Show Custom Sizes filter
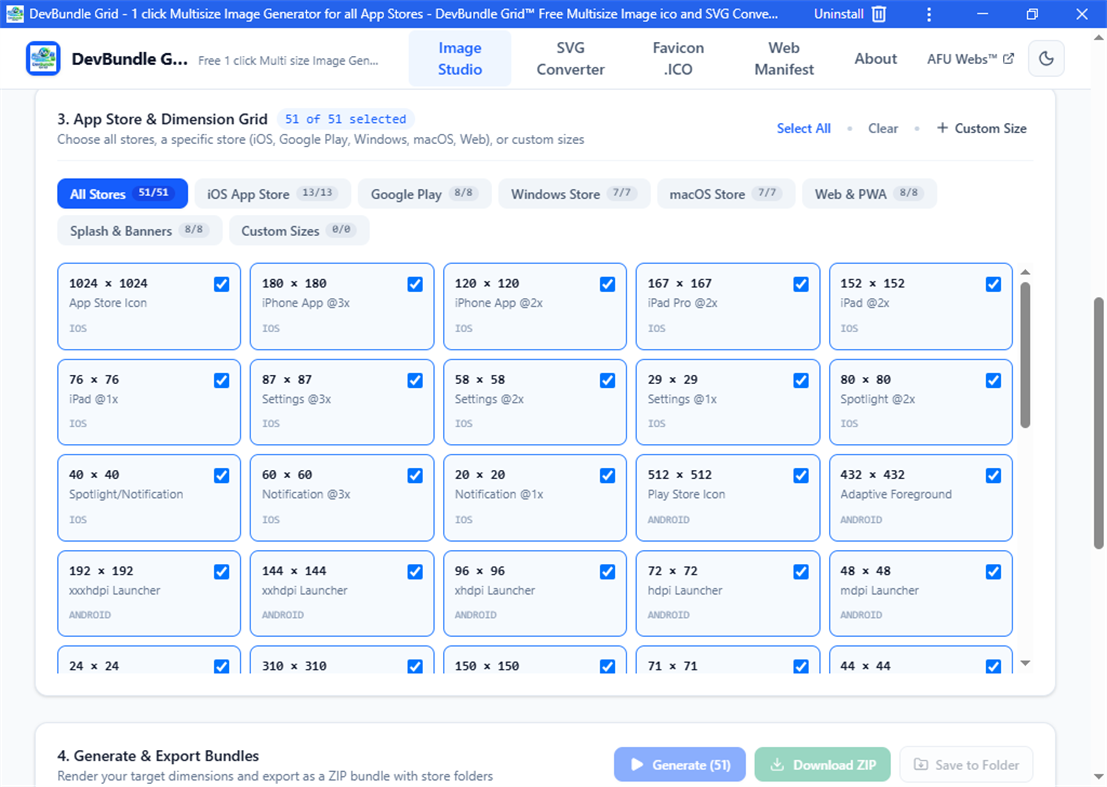Screen dimensions: 1107x787 (299, 230)
